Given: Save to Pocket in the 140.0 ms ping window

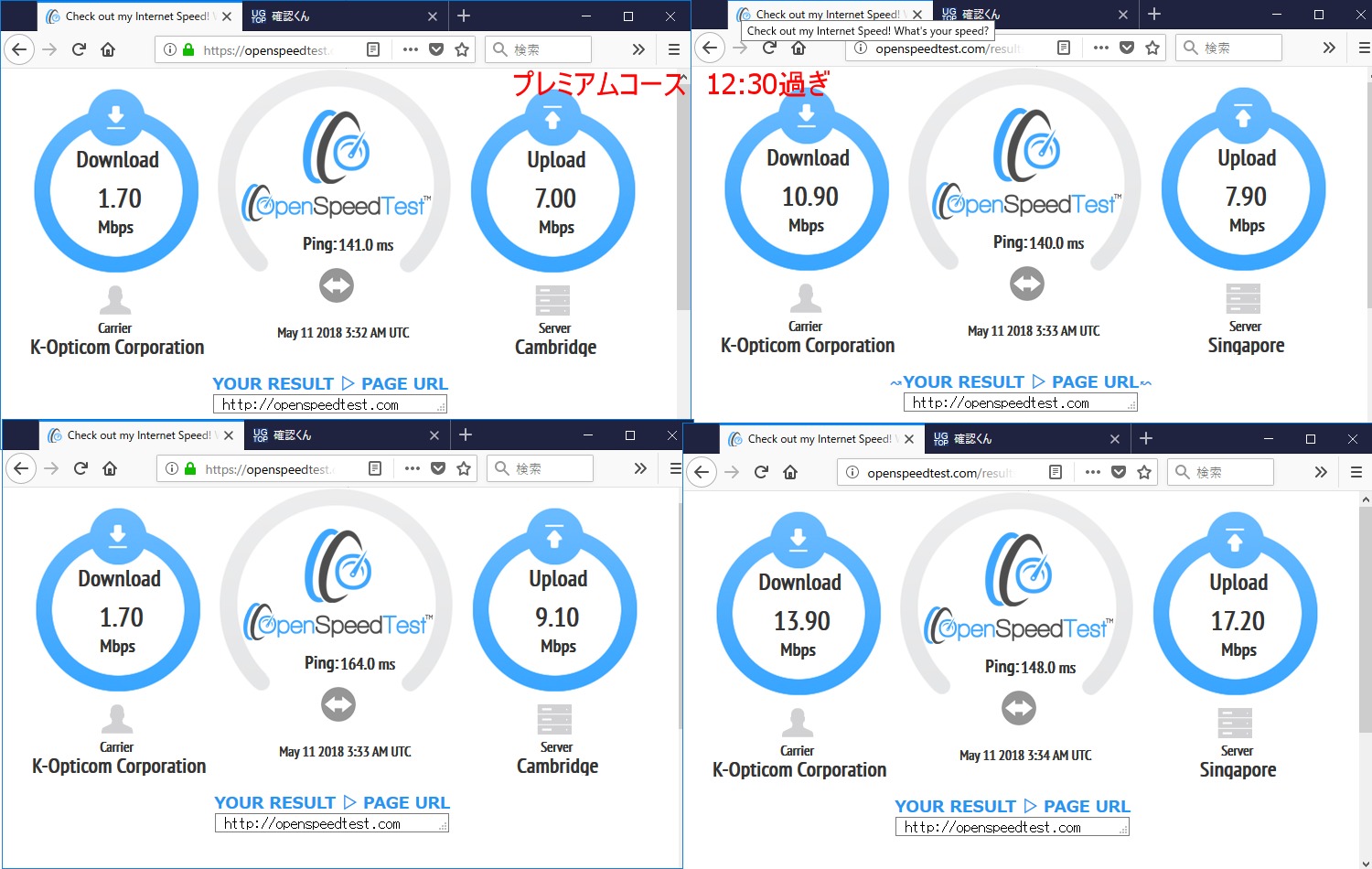Looking at the screenshot, I should (1127, 48).
